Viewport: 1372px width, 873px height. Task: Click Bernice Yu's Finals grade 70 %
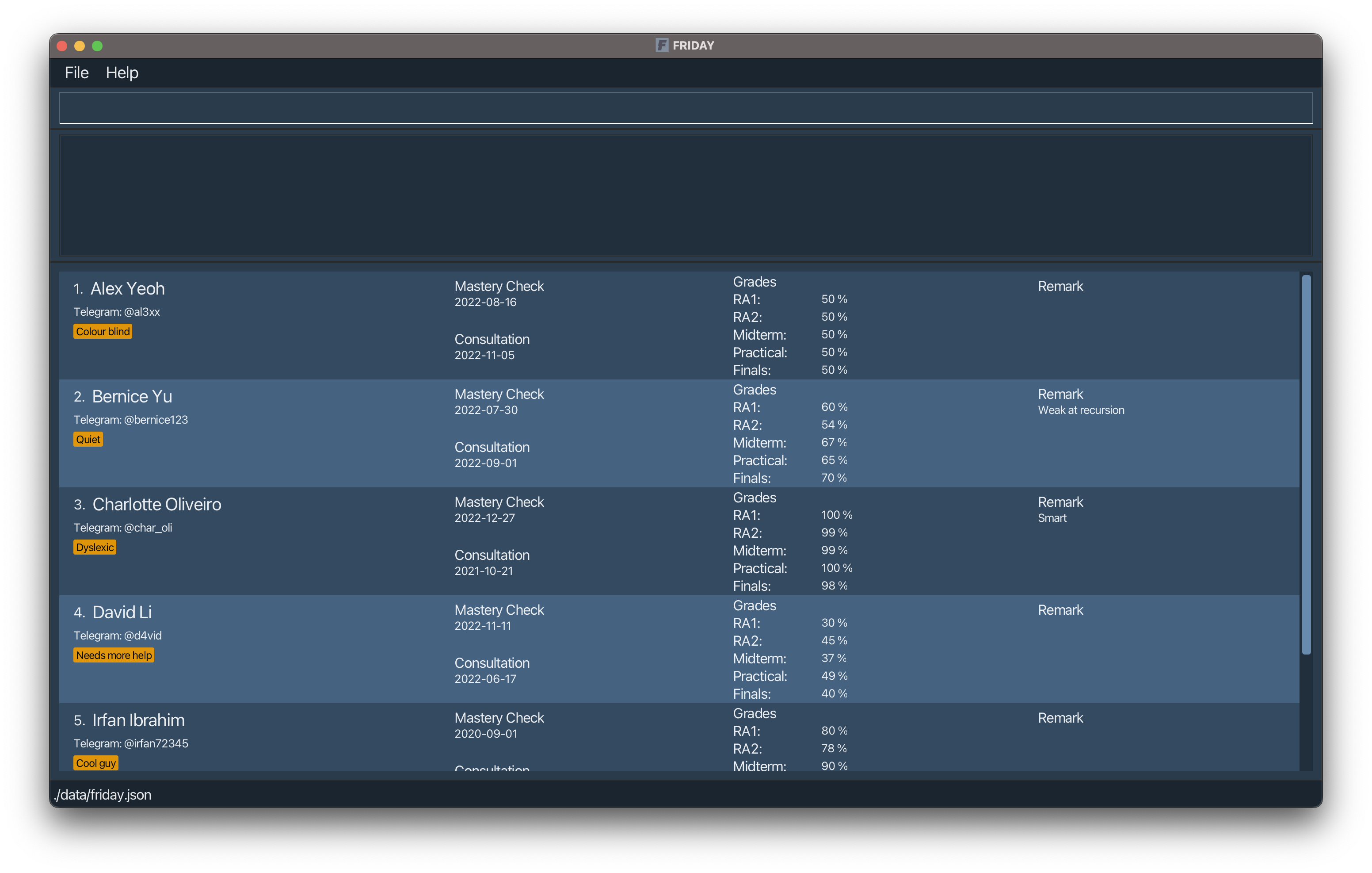click(x=834, y=478)
